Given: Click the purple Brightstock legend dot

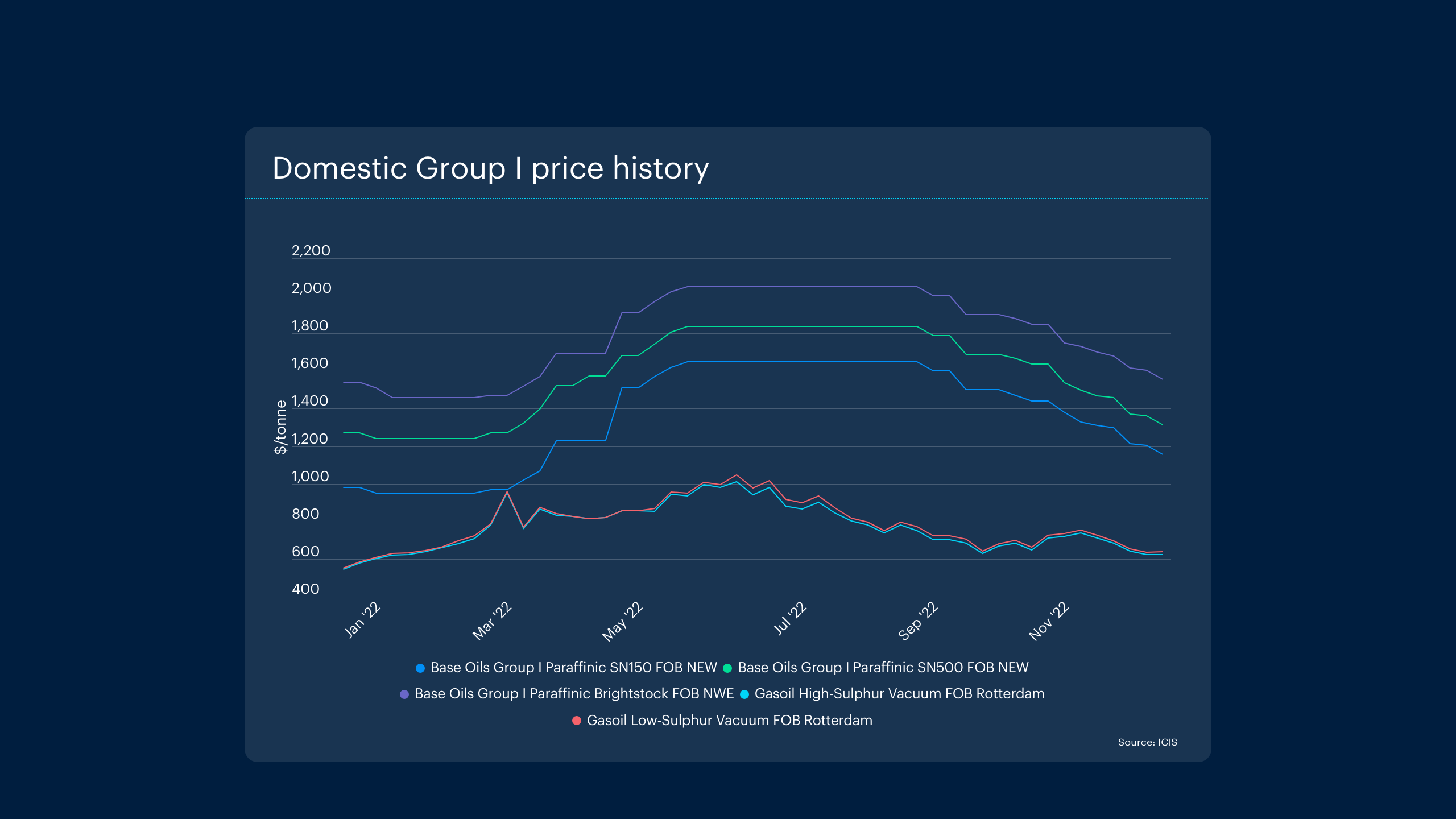Looking at the screenshot, I should point(404,694).
